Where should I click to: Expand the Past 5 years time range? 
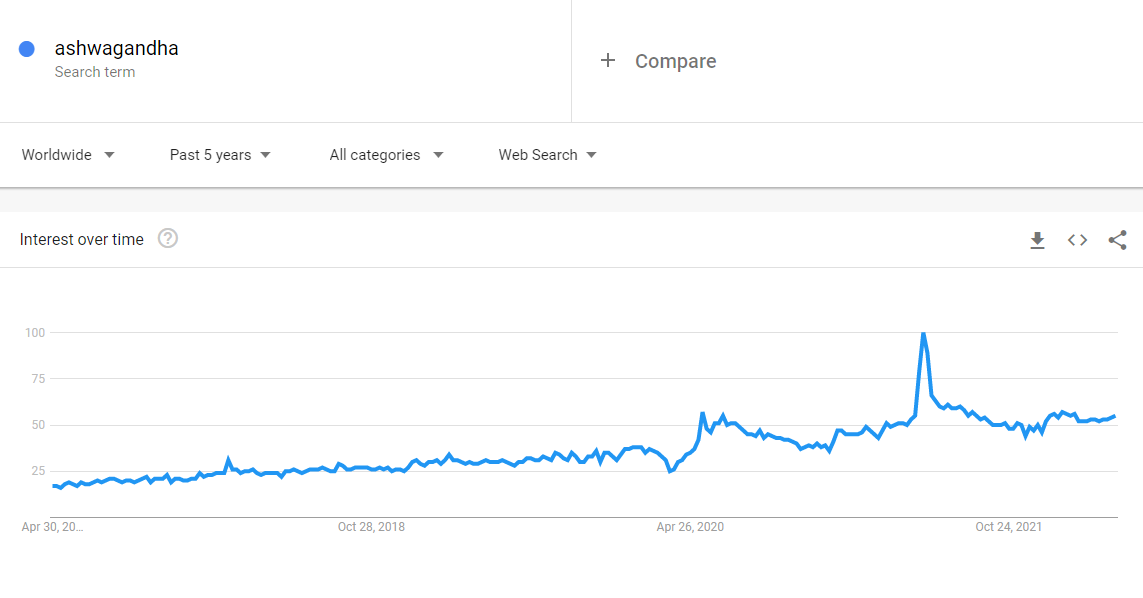(220, 155)
